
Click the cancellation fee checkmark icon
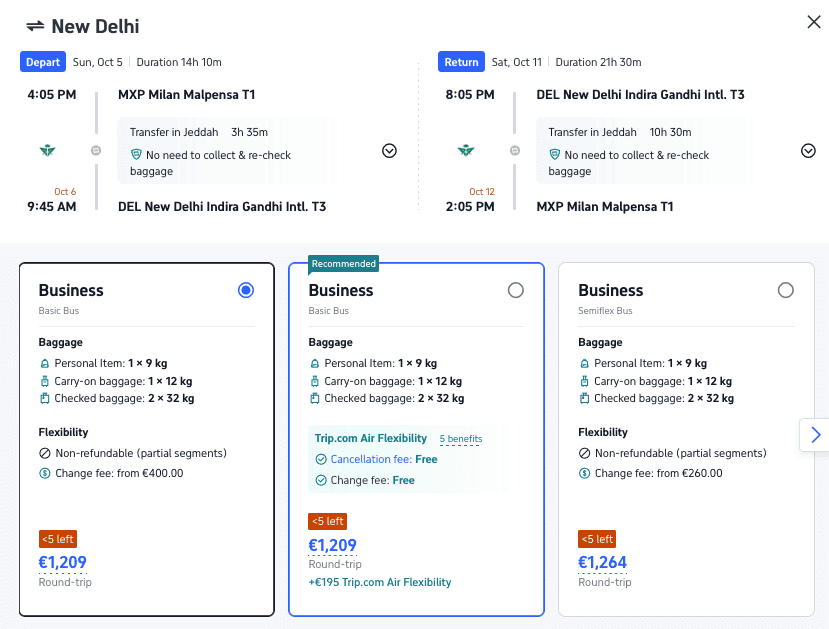pyautogui.click(x=321, y=460)
